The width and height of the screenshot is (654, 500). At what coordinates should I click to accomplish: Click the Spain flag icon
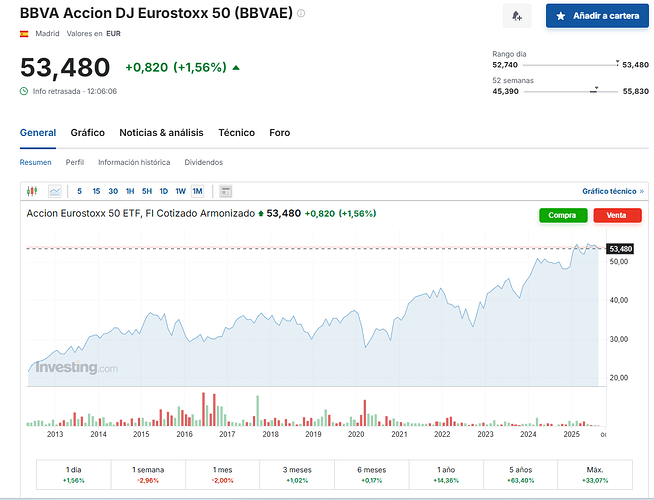click(x=24, y=34)
